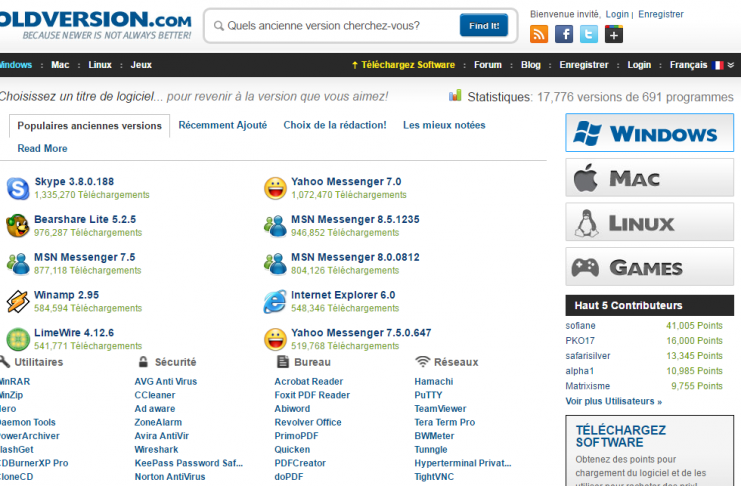Click the LimeWire 4.12.6 green icon
741x486 pixels.
[x=18, y=339]
